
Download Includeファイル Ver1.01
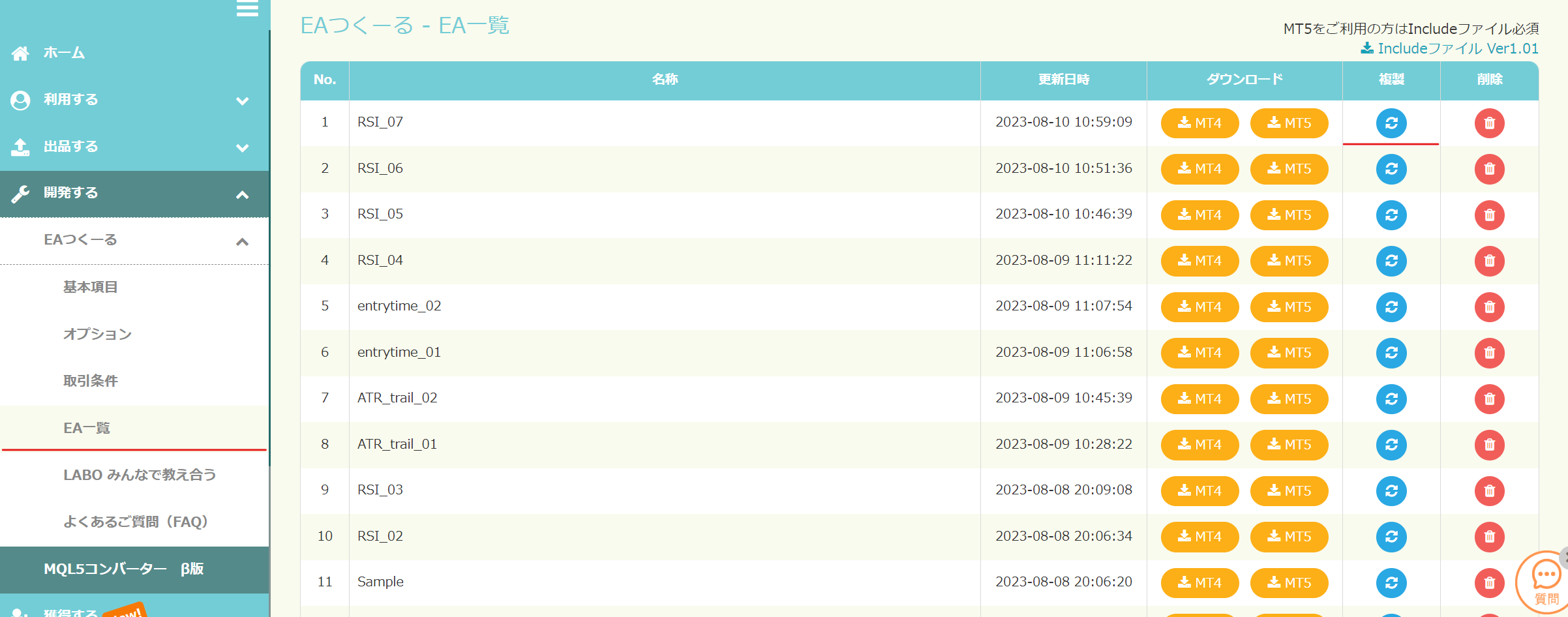pos(1450,49)
